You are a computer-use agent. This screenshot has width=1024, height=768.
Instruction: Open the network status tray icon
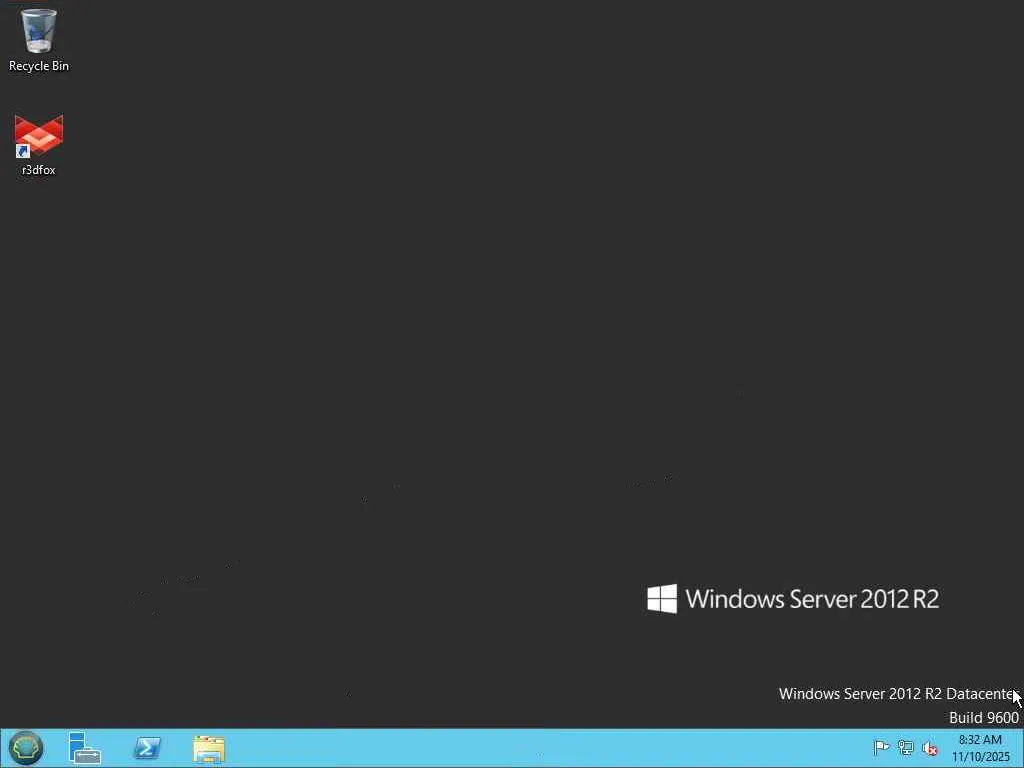point(905,748)
